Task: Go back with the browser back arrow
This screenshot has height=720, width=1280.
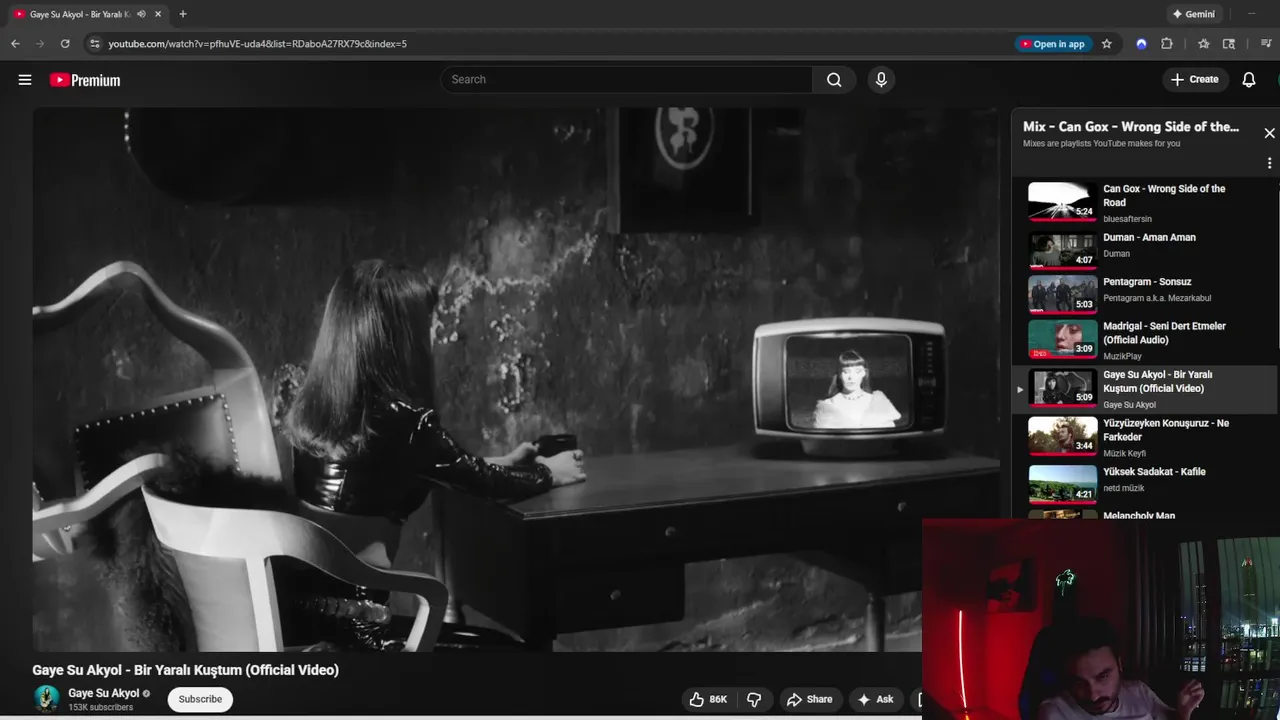Action: tap(15, 44)
